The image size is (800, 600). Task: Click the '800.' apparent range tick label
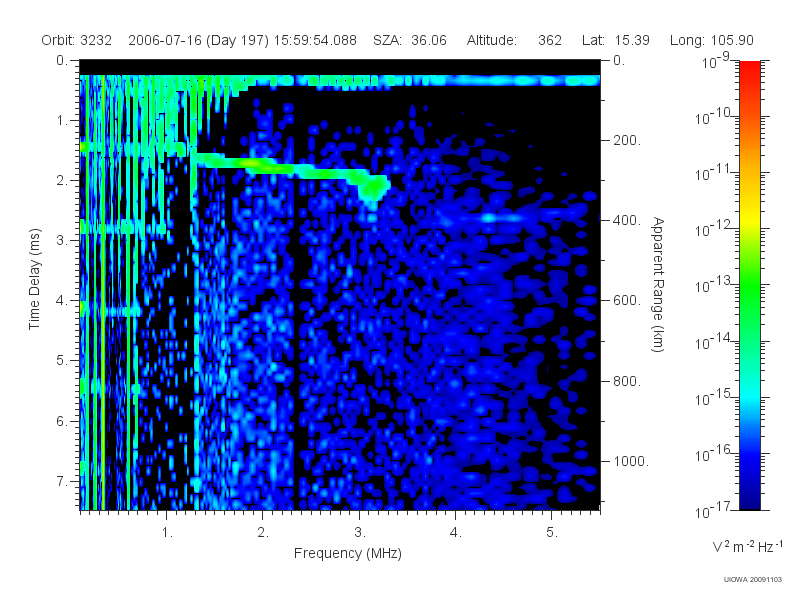(x=627, y=381)
